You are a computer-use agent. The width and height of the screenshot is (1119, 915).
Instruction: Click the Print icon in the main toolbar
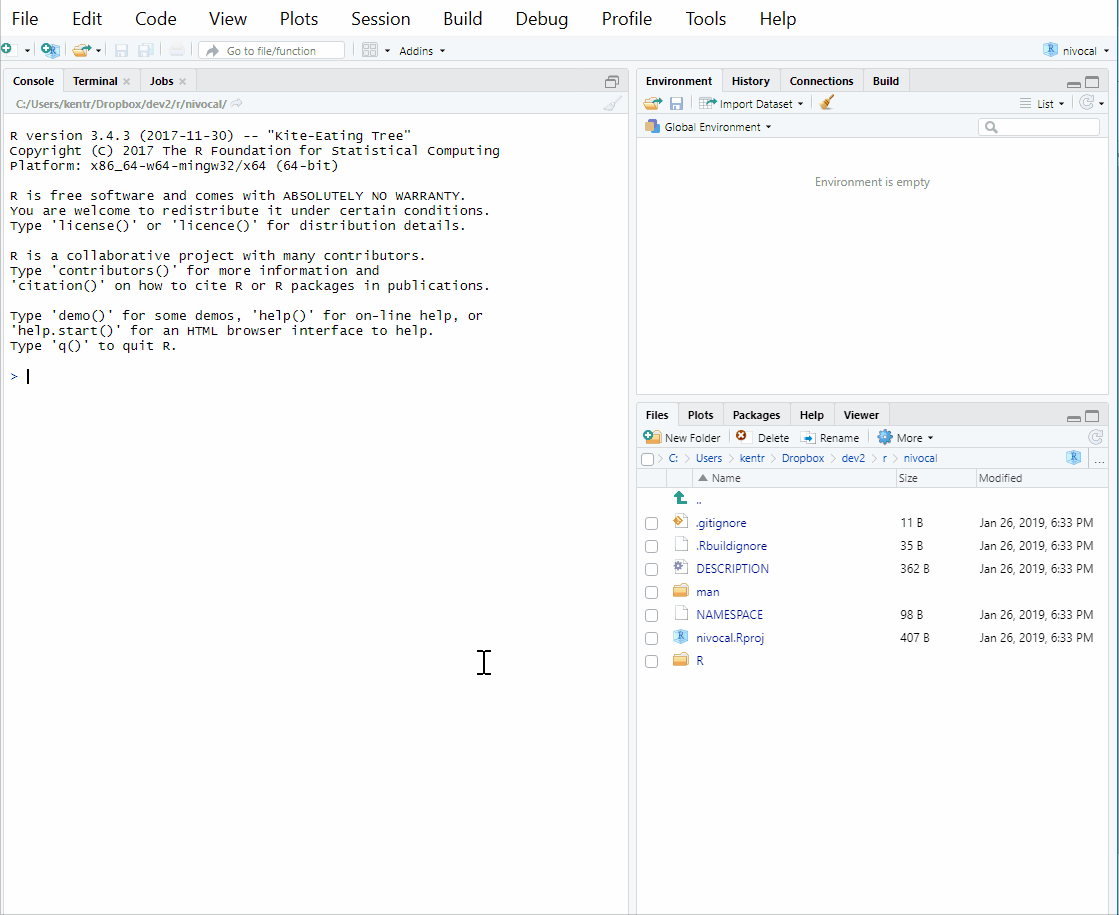(x=176, y=50)
